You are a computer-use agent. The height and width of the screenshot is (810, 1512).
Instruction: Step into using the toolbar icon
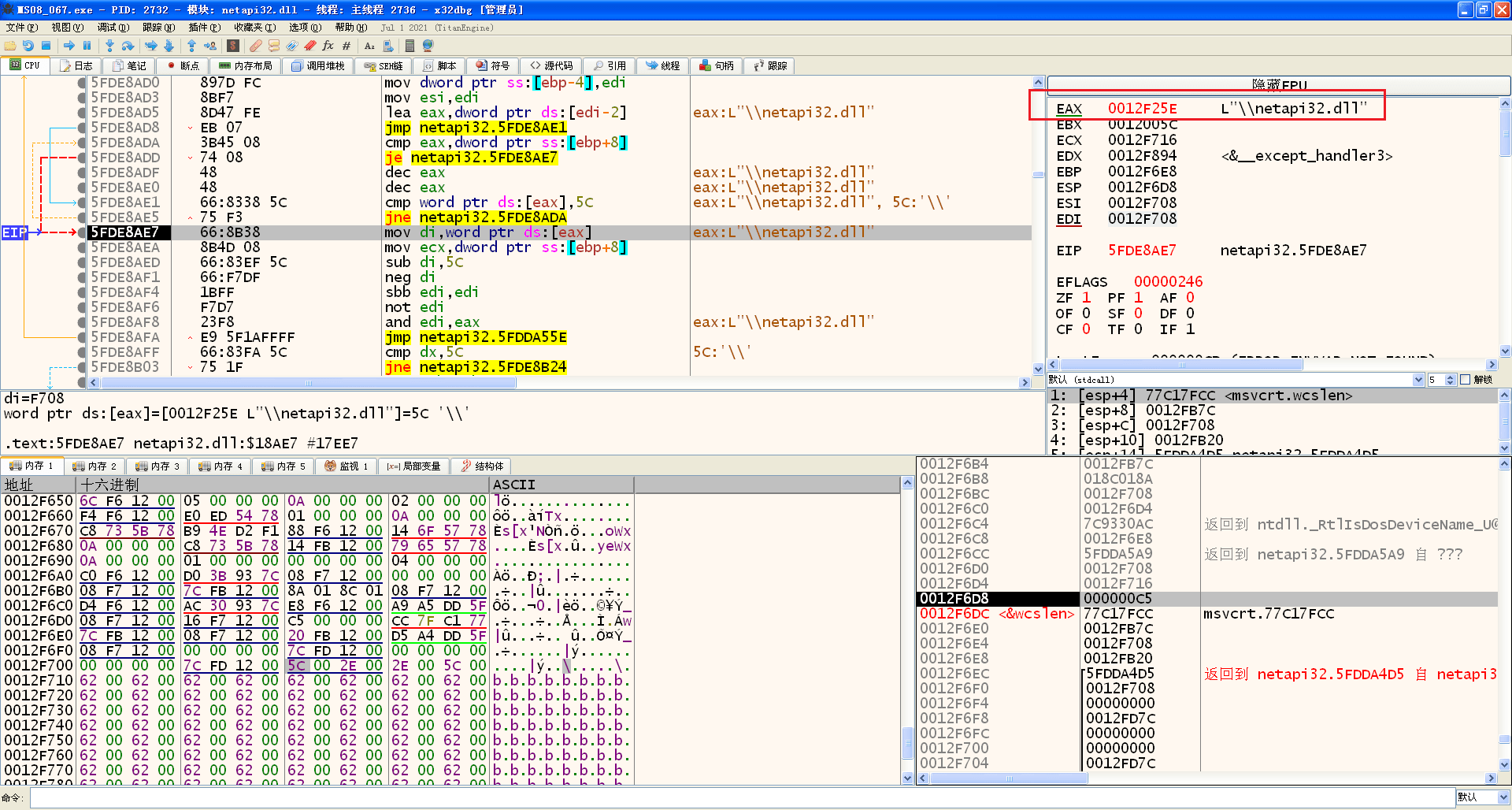109,46
